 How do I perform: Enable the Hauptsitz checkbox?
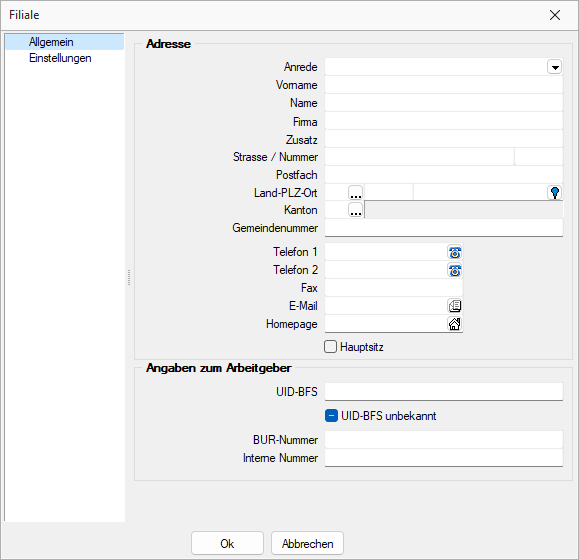click(x=330, y=347)
